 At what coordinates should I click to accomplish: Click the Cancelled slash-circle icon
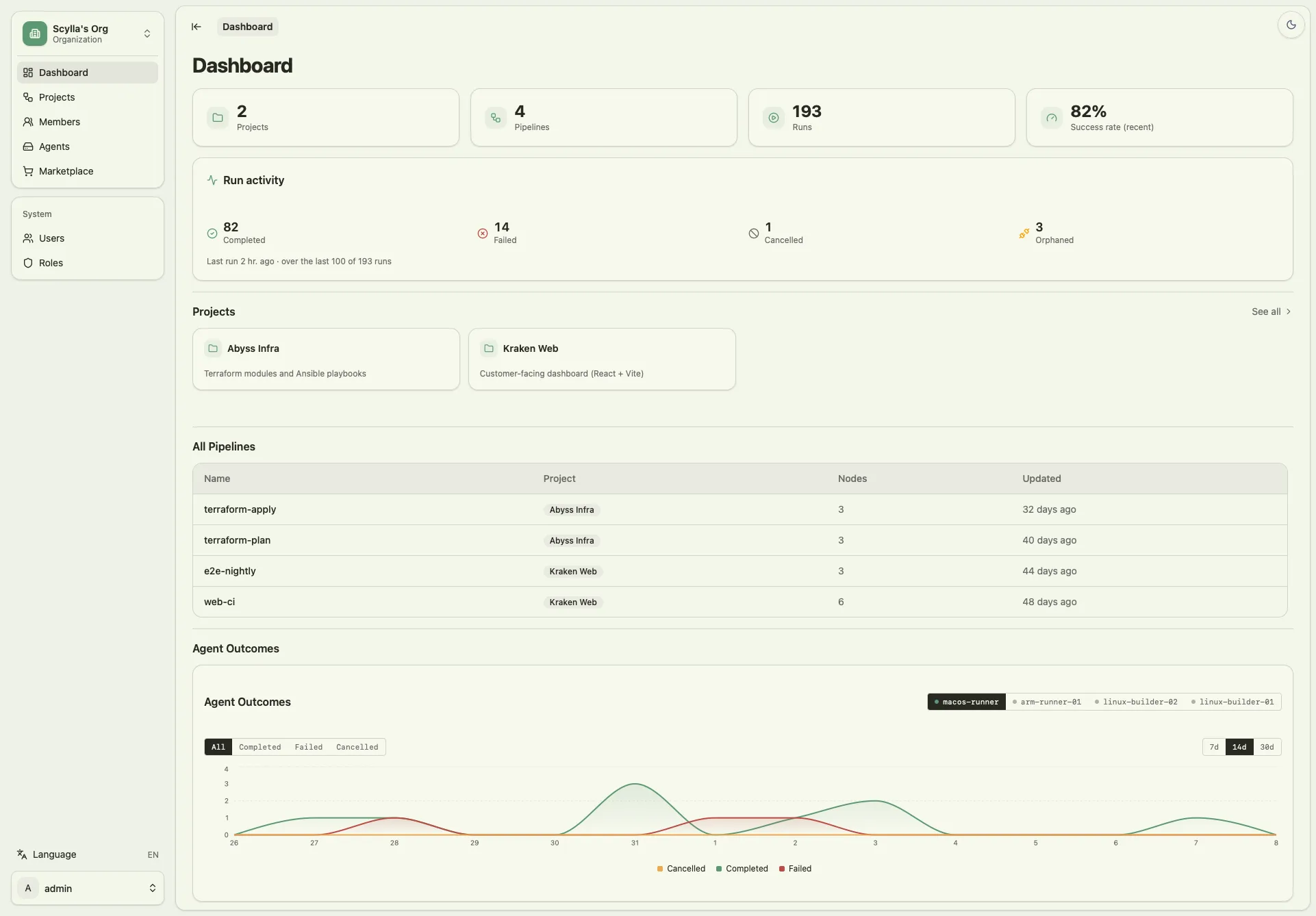coord(754,233)
